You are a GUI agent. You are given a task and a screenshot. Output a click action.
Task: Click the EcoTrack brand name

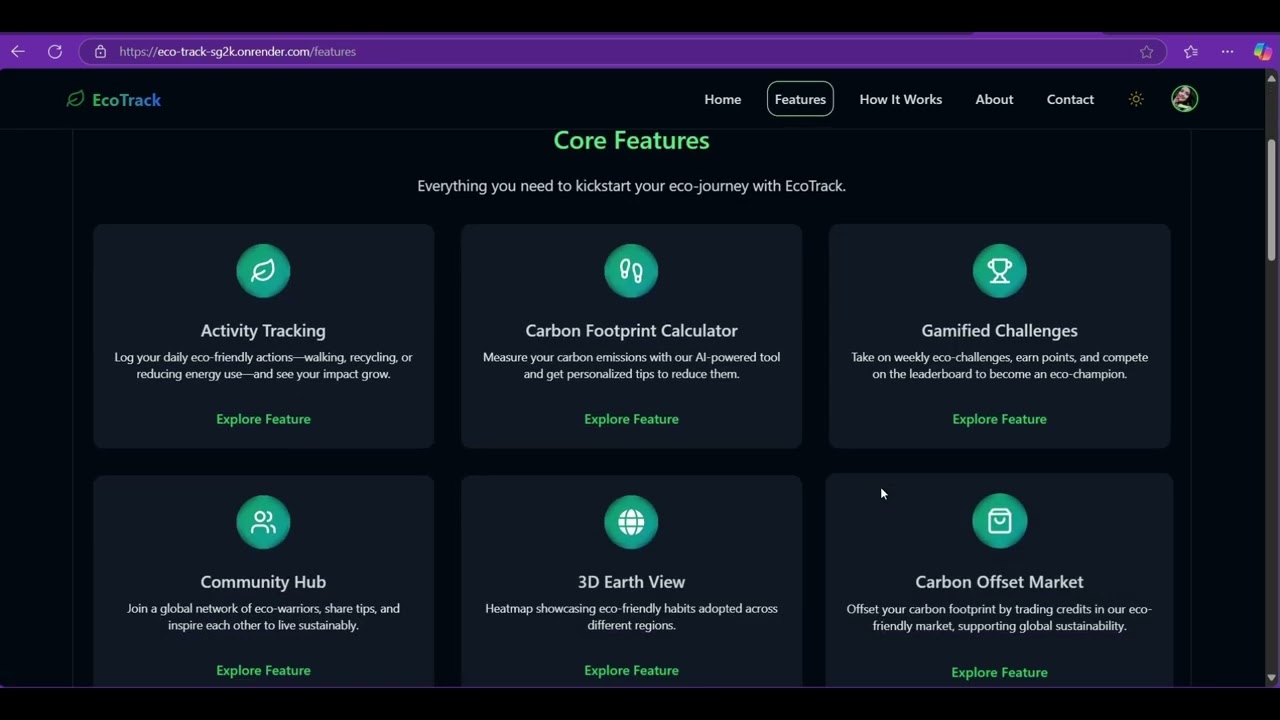126,99
